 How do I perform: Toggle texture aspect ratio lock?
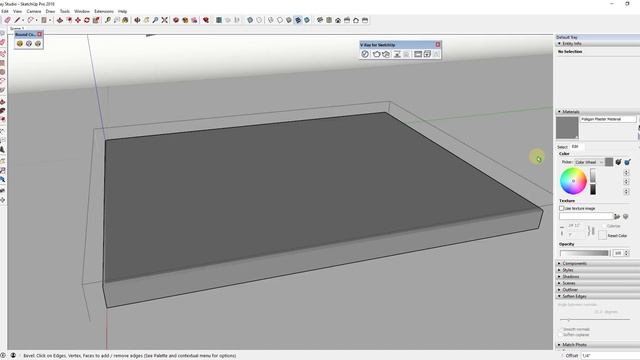coord(591,231)
